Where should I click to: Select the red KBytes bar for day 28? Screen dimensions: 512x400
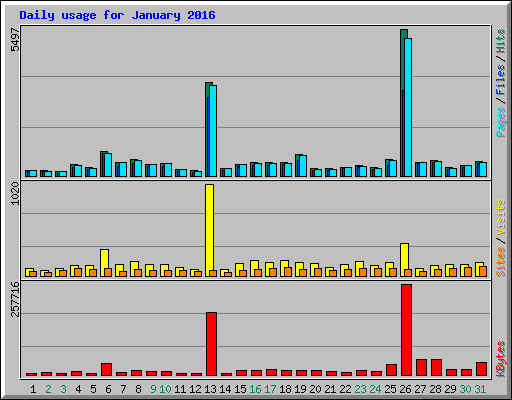[436, 368]
